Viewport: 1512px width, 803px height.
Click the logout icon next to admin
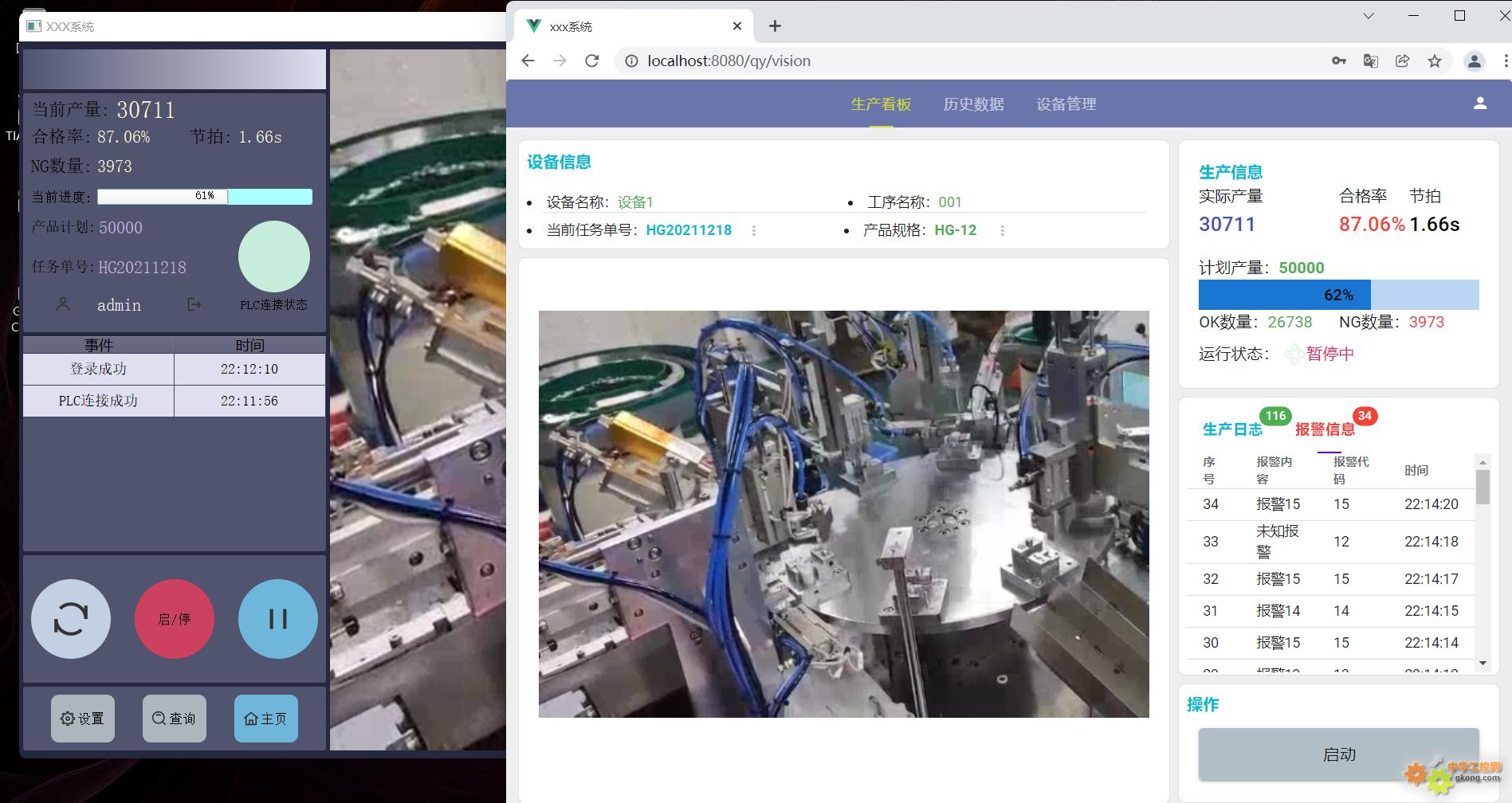click(194, 304)
